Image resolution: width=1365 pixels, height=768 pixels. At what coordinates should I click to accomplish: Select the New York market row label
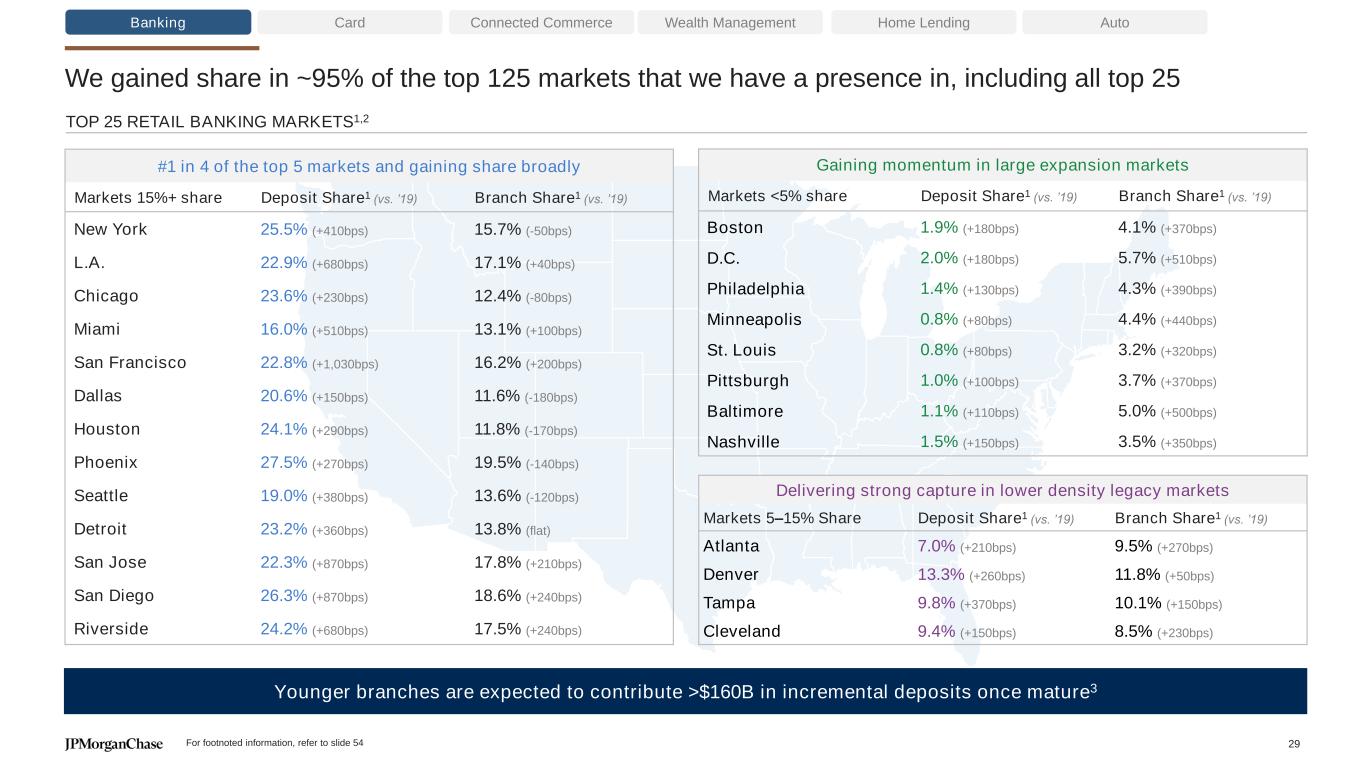110,230
